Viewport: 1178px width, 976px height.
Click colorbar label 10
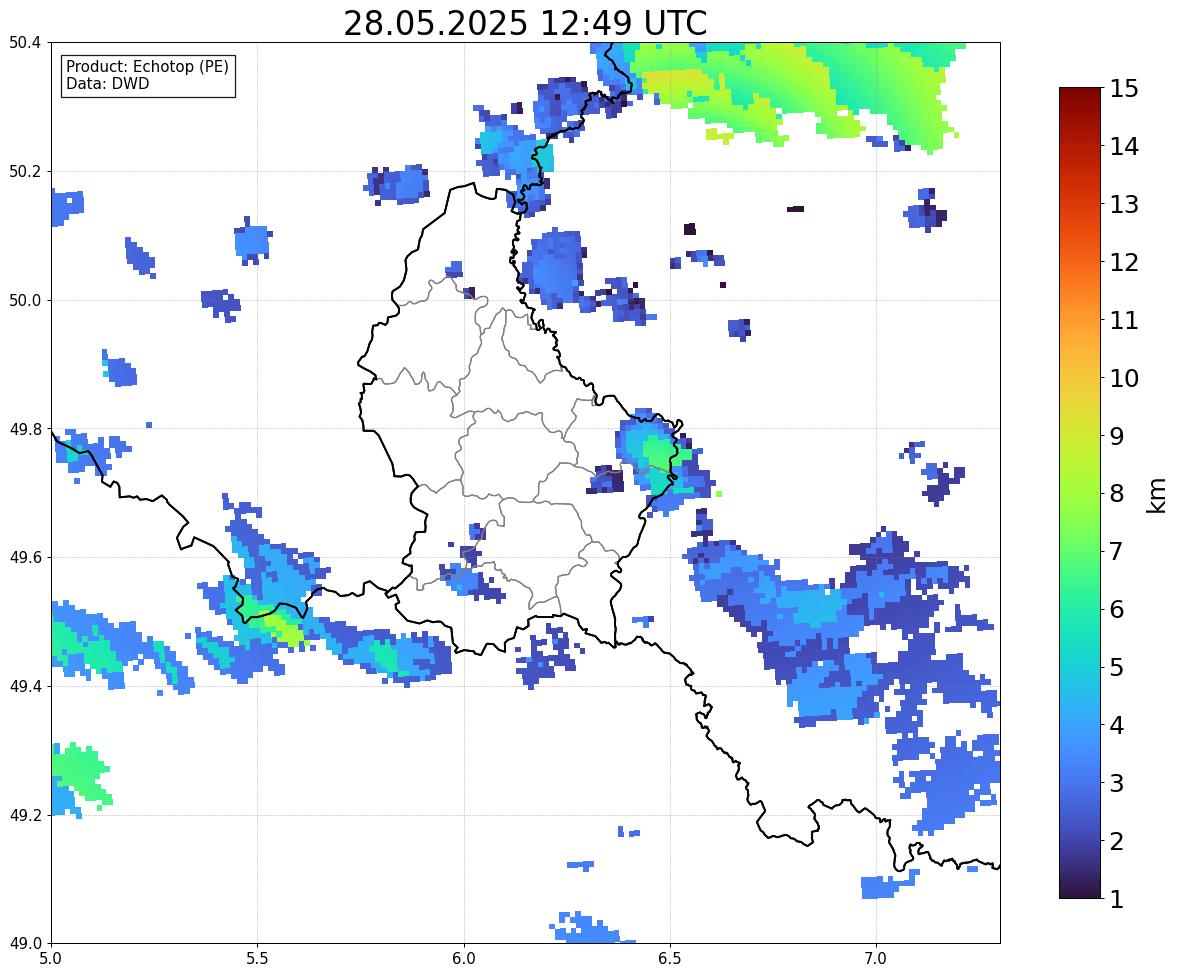pyautogui.click(x=1124, y=379)
